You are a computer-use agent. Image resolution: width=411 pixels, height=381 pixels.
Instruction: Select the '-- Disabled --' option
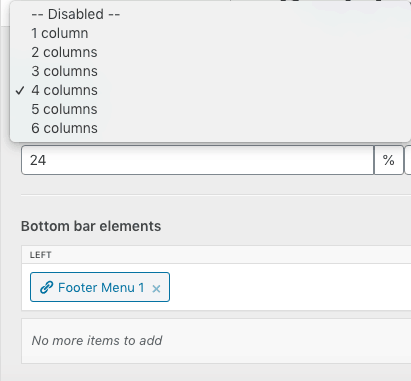point(76,14)
